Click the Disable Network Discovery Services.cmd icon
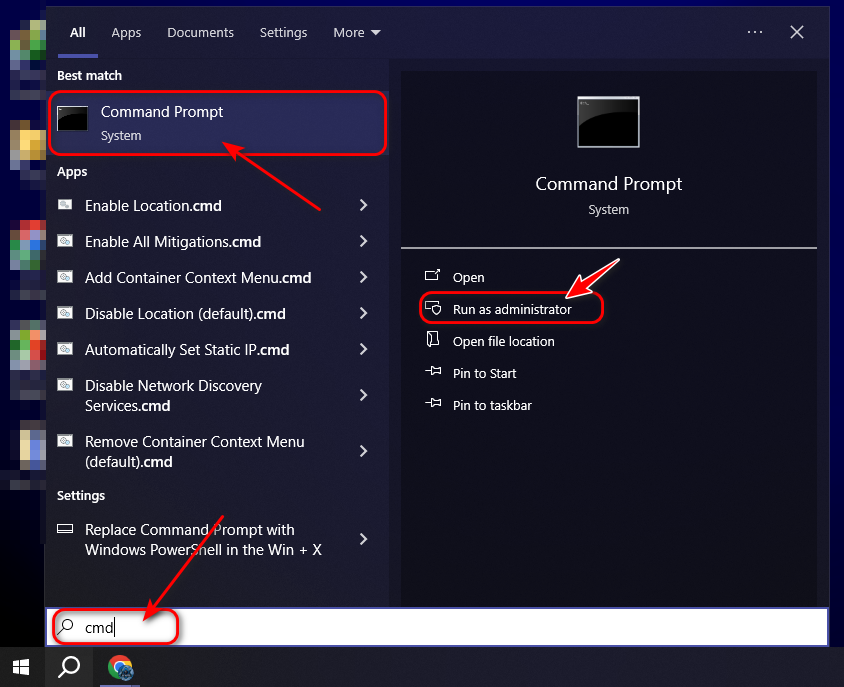The image size is (844, 687). [x=65, y=385]
